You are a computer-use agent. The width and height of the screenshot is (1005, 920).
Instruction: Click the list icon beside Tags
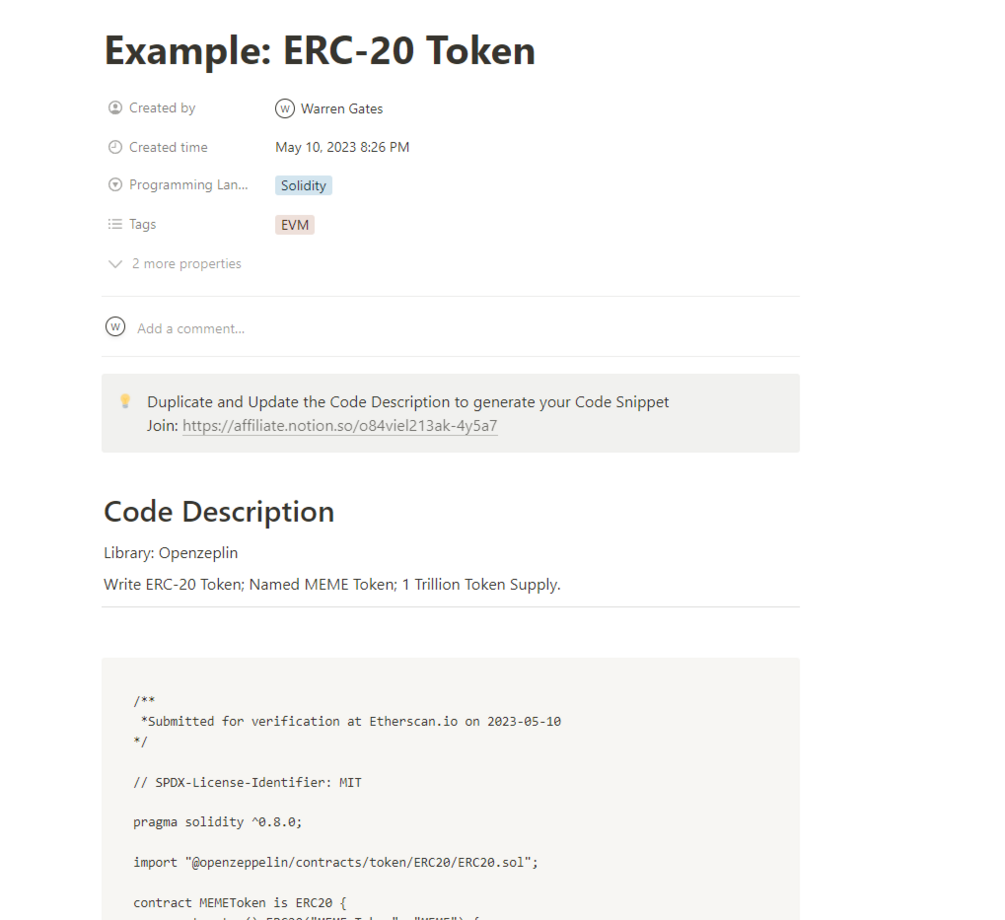115,224
